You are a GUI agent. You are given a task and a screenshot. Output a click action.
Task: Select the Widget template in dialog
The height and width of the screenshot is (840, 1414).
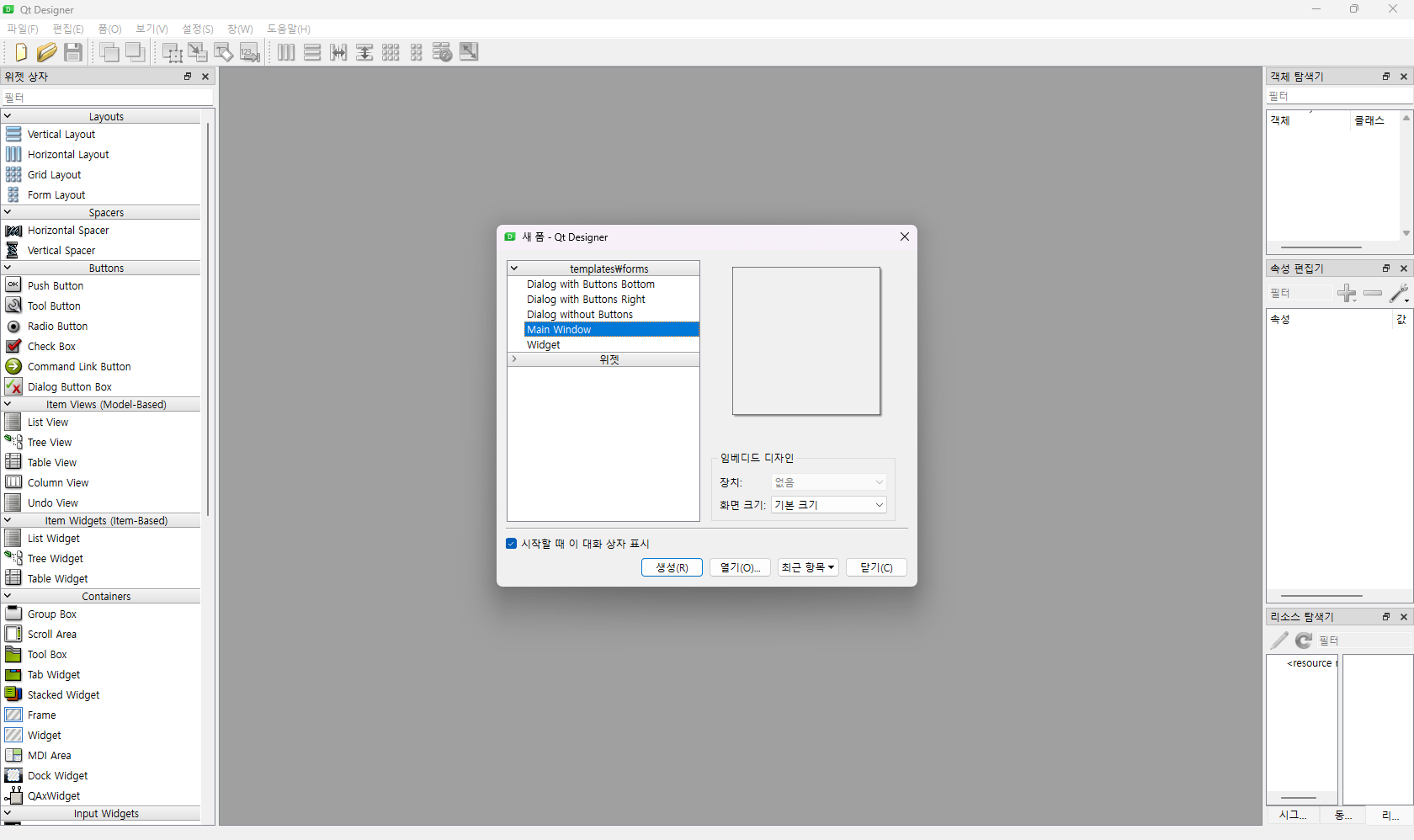point(544,345)
